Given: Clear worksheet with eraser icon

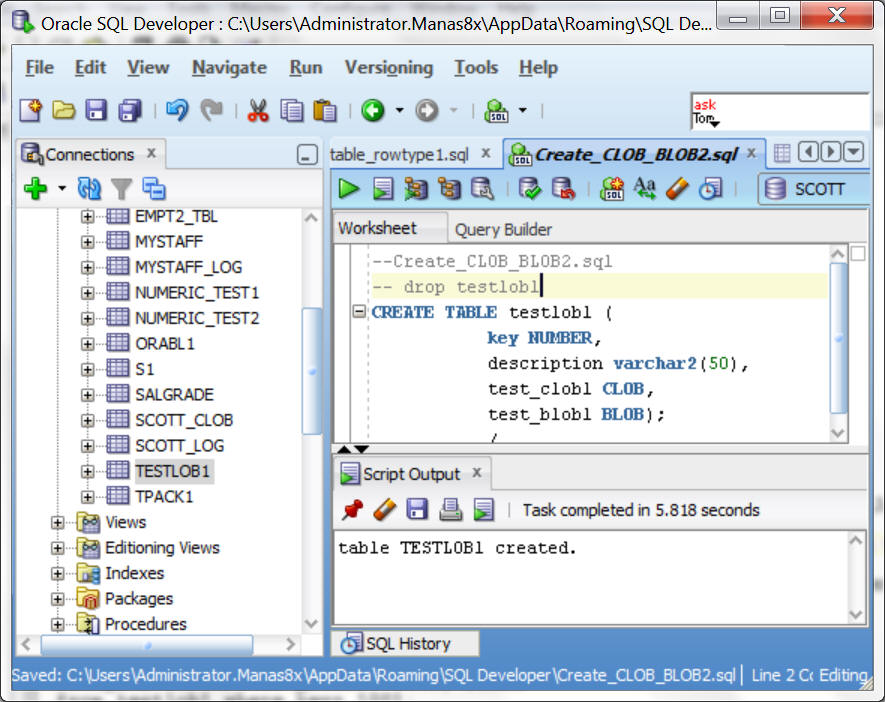Looking at the screenshot, I should 677,189.
